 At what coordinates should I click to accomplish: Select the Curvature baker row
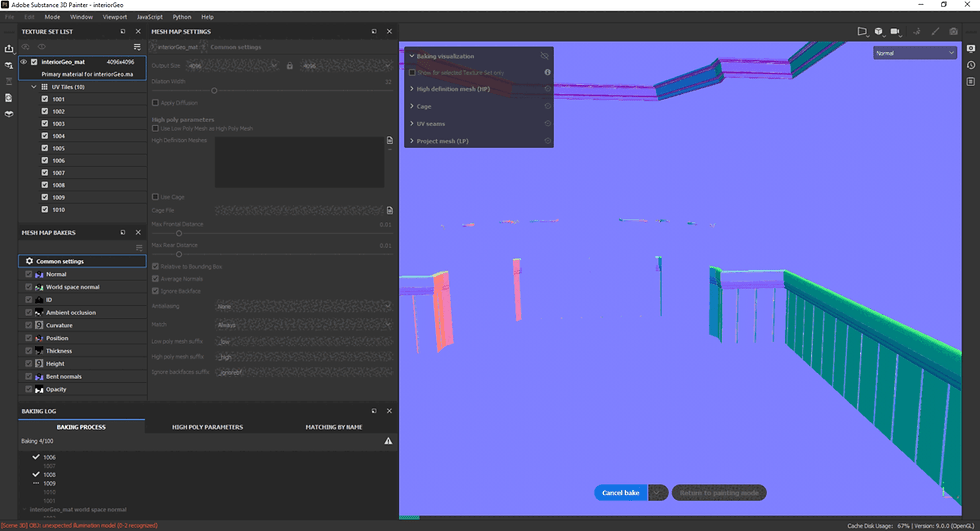tap(82, 325)
